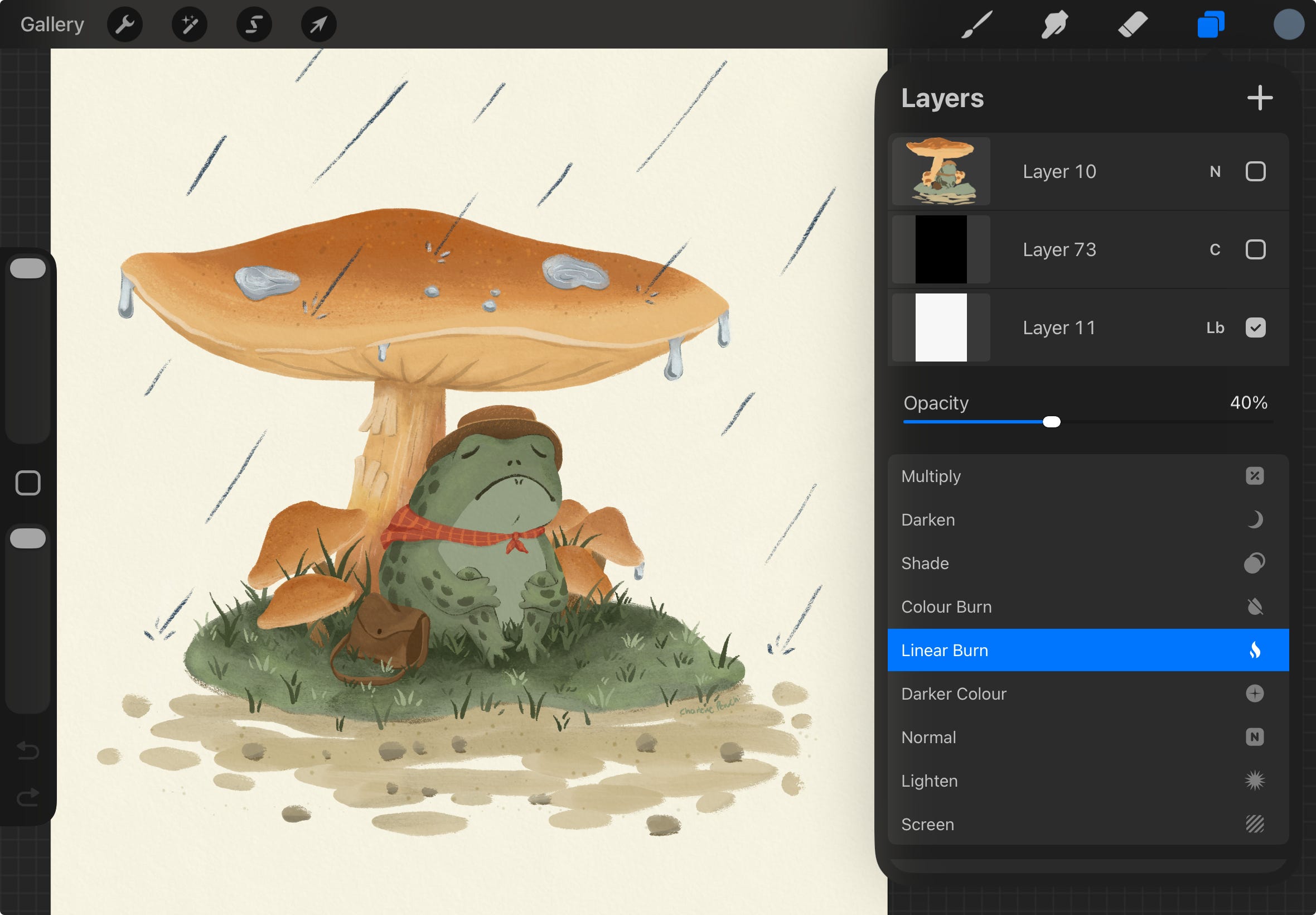Activate the Transform arrow tool
Image resolution: width=1316 pixels, height=915 pixels.
tap(318, 25)
